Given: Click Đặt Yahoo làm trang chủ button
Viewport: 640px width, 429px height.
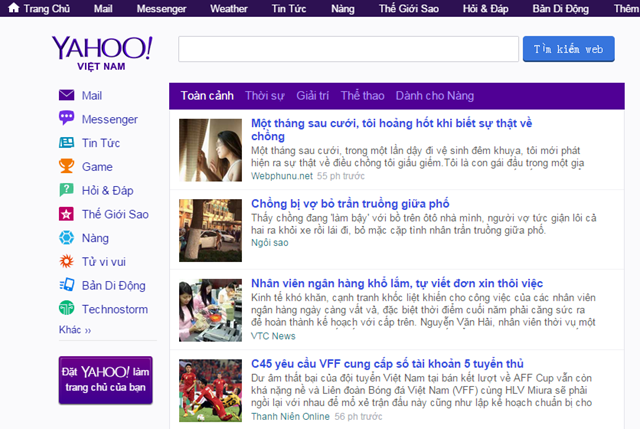Looking at the screenshot, I should click(x=105, y=380).
